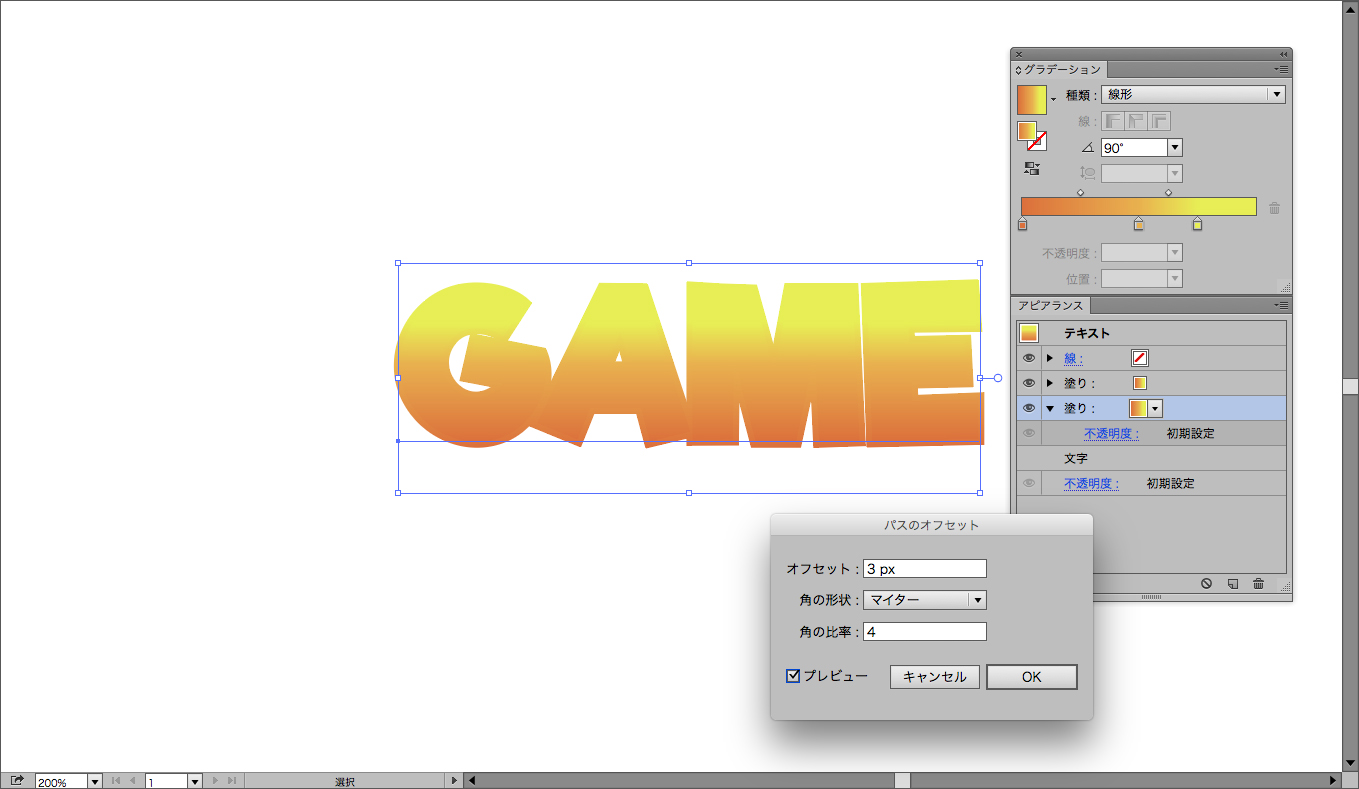Screen dimensions: 1359x789
Task: Click the clear appearance icon
Action: (1207, 583)
